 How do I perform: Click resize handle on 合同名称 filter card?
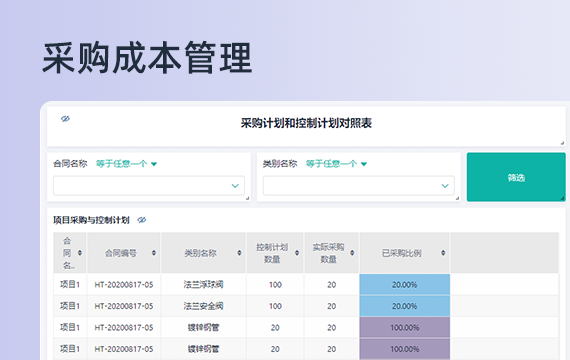coord(248,198)
